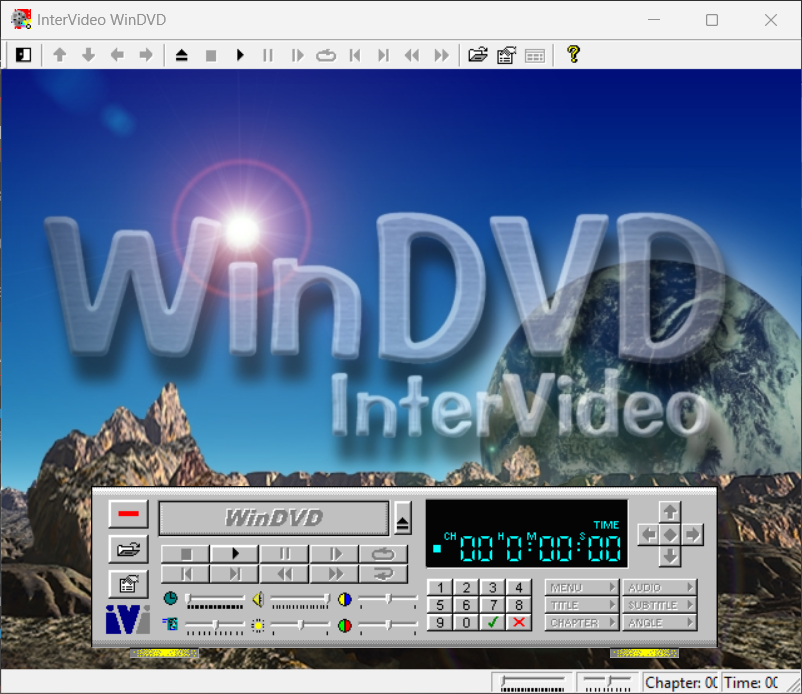Click keypad number 0
The width and height of the screenshot is (802, 694).
point(466,622)
